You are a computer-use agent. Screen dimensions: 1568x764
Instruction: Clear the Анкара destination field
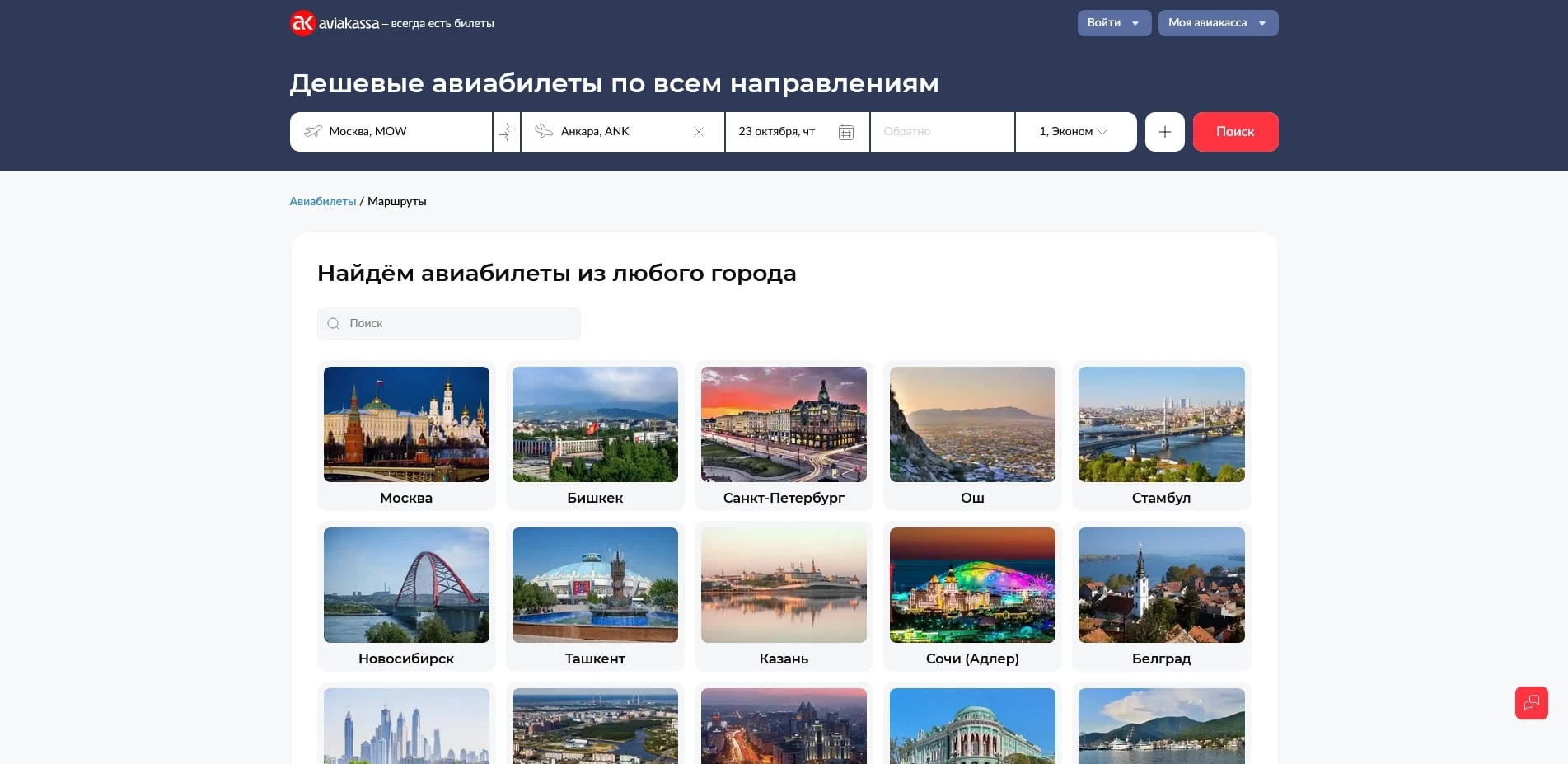pyautogui.click(x=698, y=132)
